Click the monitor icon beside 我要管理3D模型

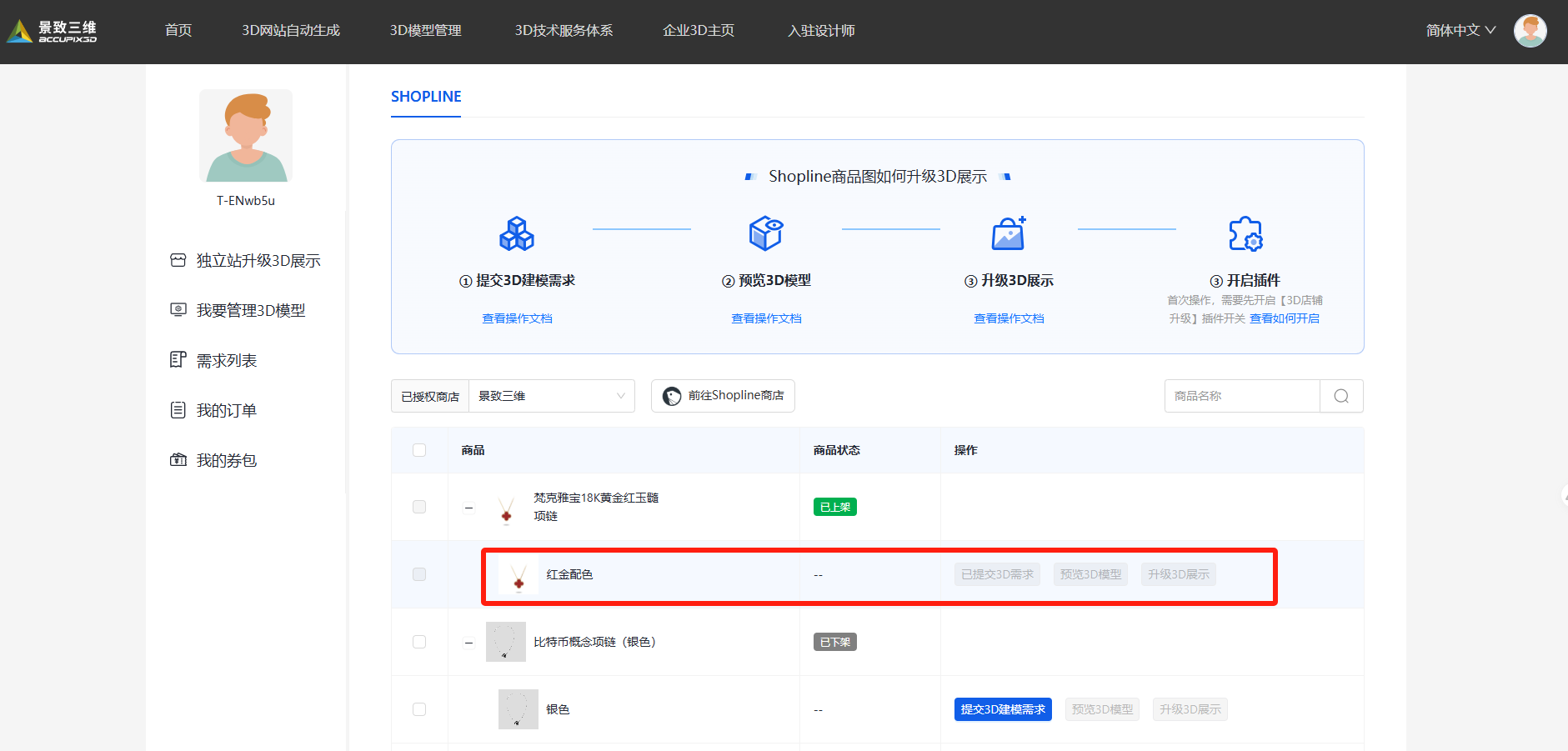[178, 310]
